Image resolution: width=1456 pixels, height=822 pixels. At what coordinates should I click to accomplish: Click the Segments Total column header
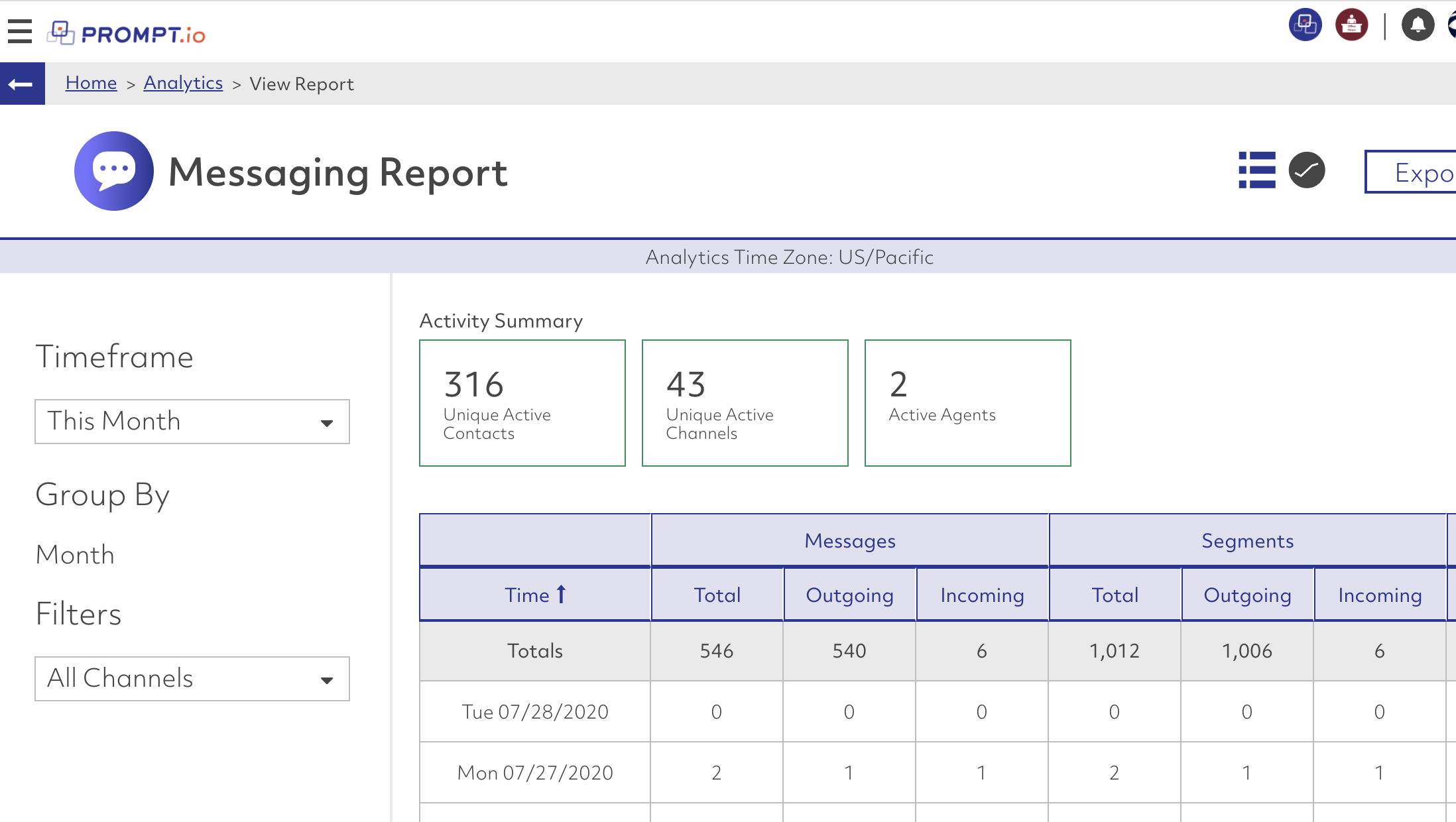tap(1115, 595)
